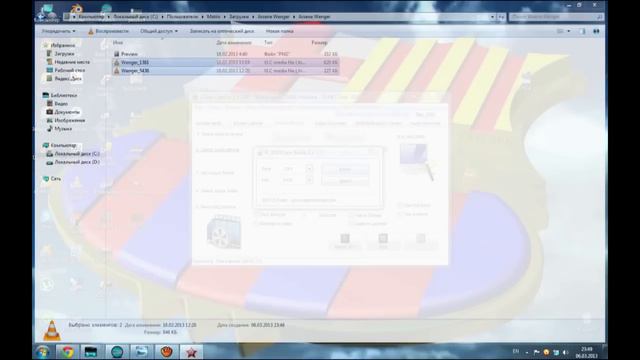Launch Google Chrome from taskbar
Image resolution: width=640 pixels, height=360 pixels.
(68, 352)
